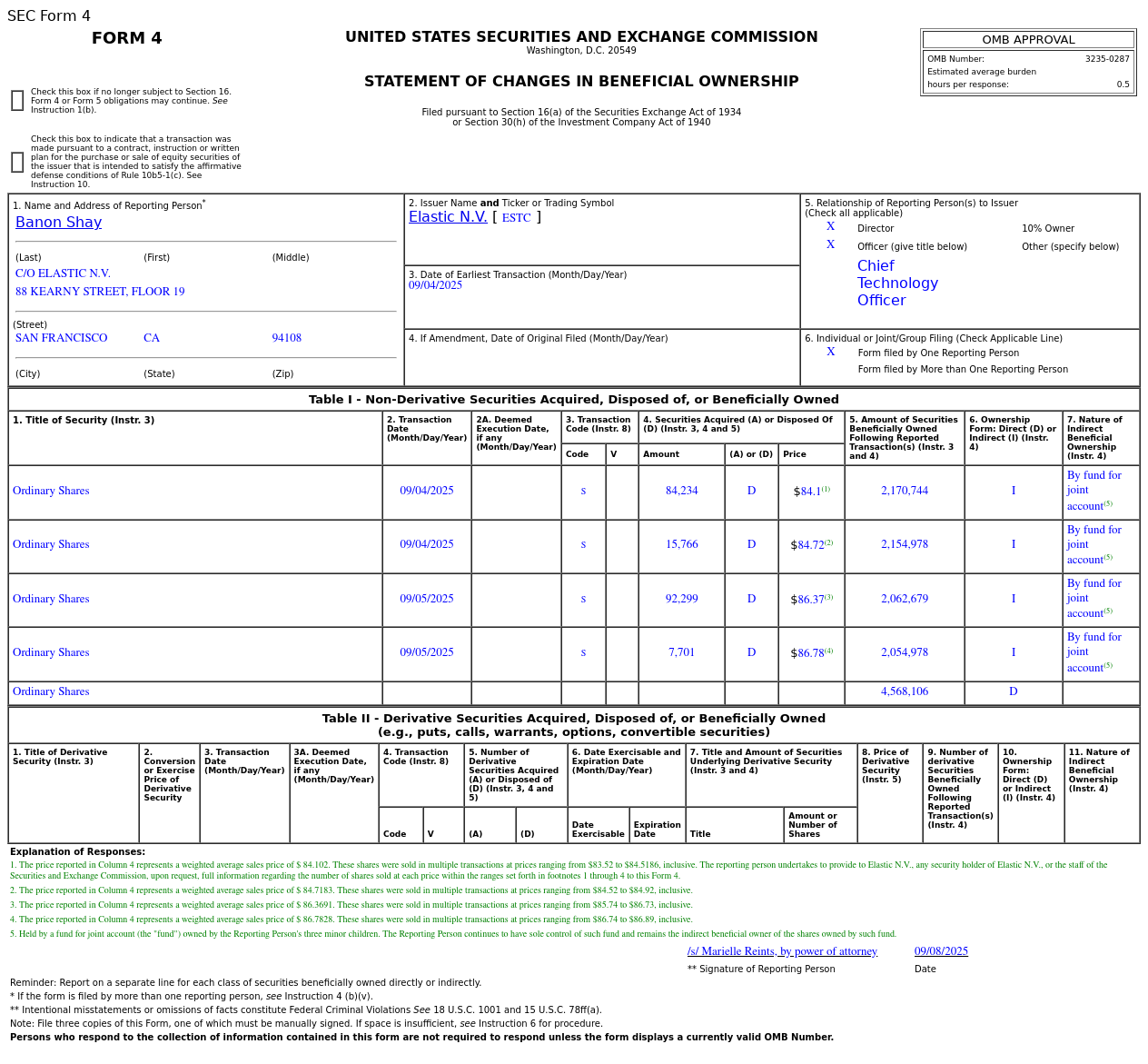Screen dimensions: 1148x1064
Task: Click the OMB Number 3235-0287
Action: (x=1107, y=59)
